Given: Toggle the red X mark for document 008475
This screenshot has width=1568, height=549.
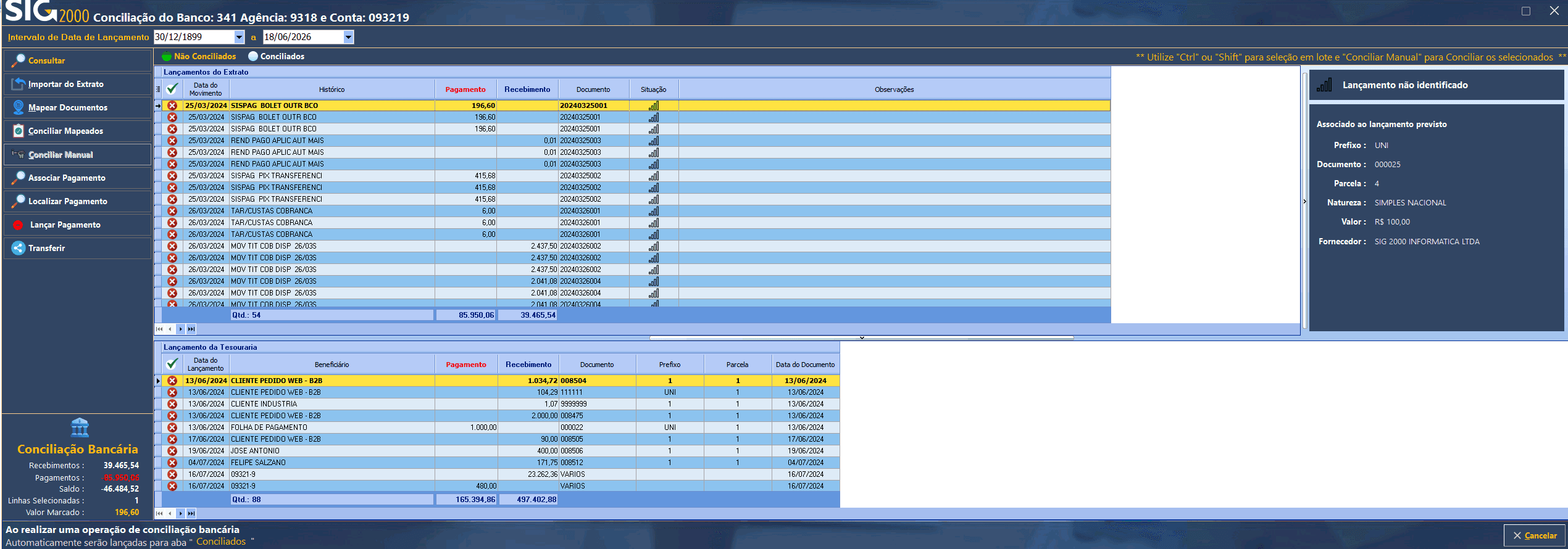Looking at the screenshot, I should (172, 416).
